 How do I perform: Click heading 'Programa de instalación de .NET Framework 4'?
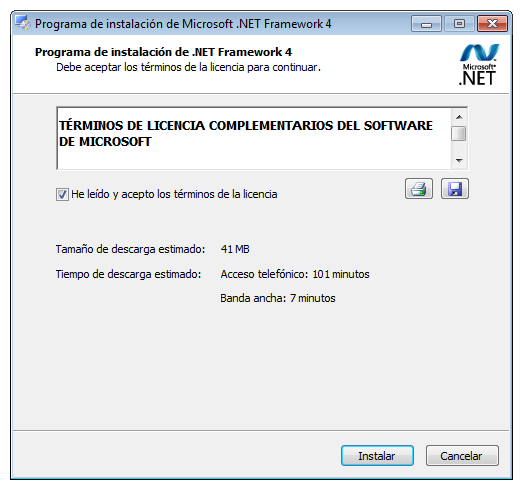163,52
